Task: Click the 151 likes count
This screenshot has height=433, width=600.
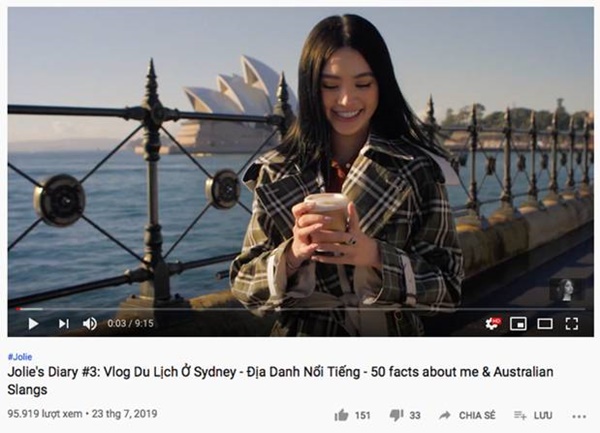Action: pyautogui.click(x=362, y=415)
